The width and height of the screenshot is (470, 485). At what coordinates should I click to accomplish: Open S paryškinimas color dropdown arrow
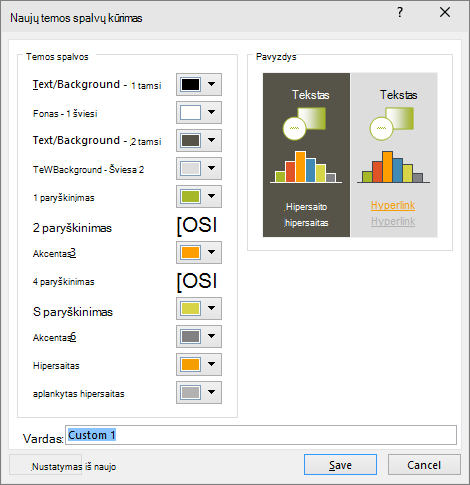pyautogui.click(x=211, y=308)
